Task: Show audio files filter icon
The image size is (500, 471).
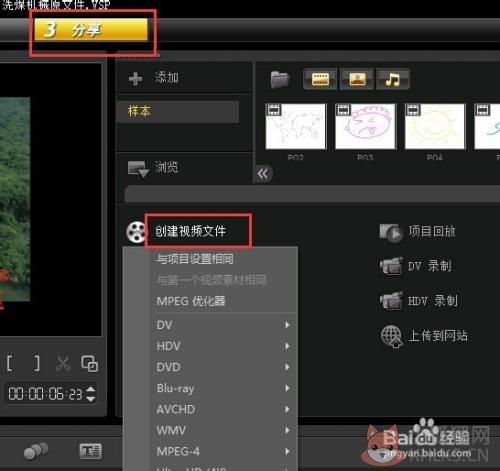Action: pyautogui.click(x=393, y=79)
